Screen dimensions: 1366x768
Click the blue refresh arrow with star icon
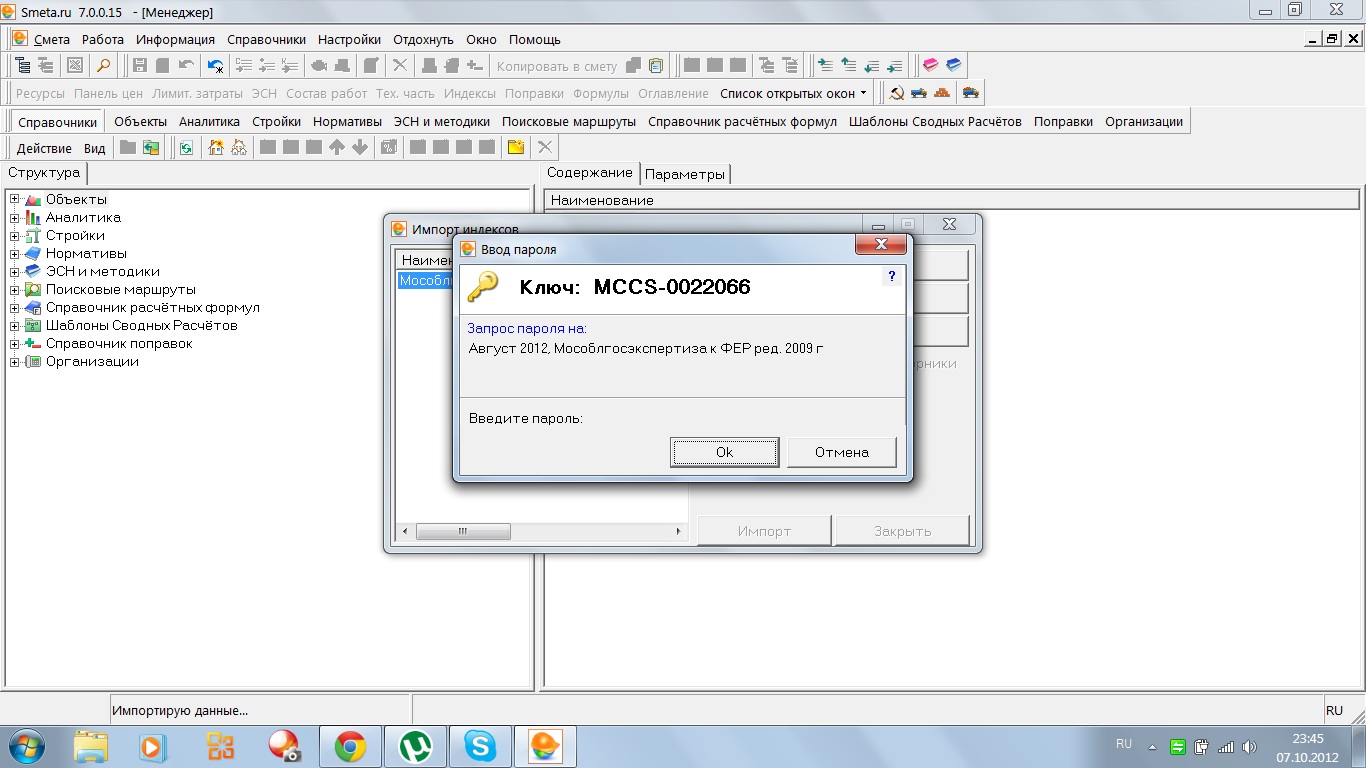tap(215, 66)
